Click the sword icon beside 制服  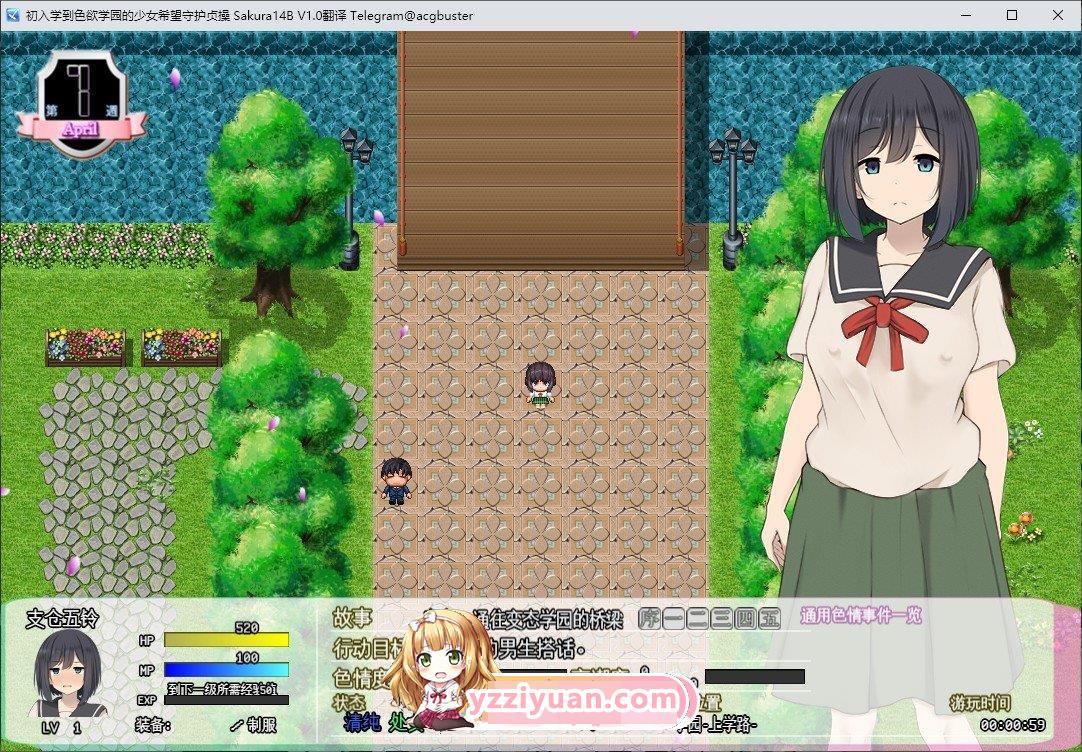point(237,726)
